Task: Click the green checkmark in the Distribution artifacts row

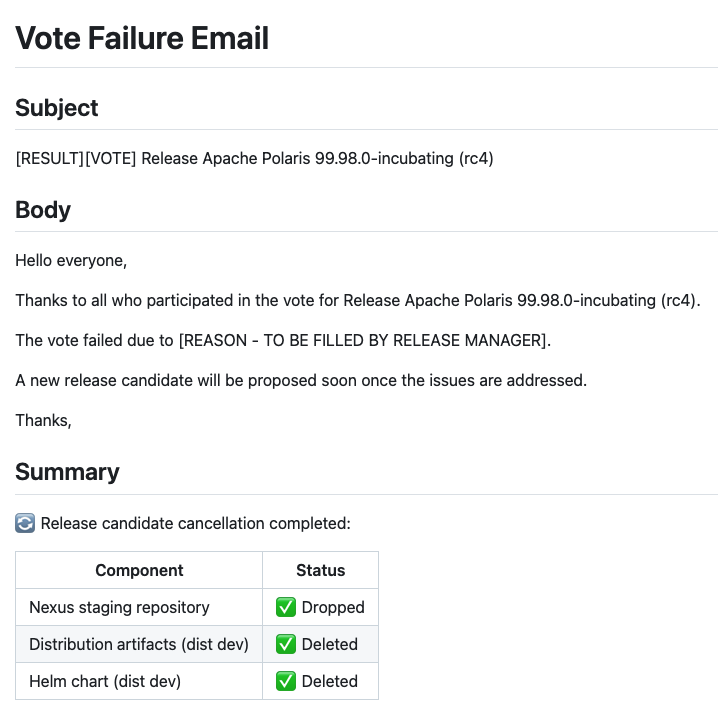Action: coord(286,644)
